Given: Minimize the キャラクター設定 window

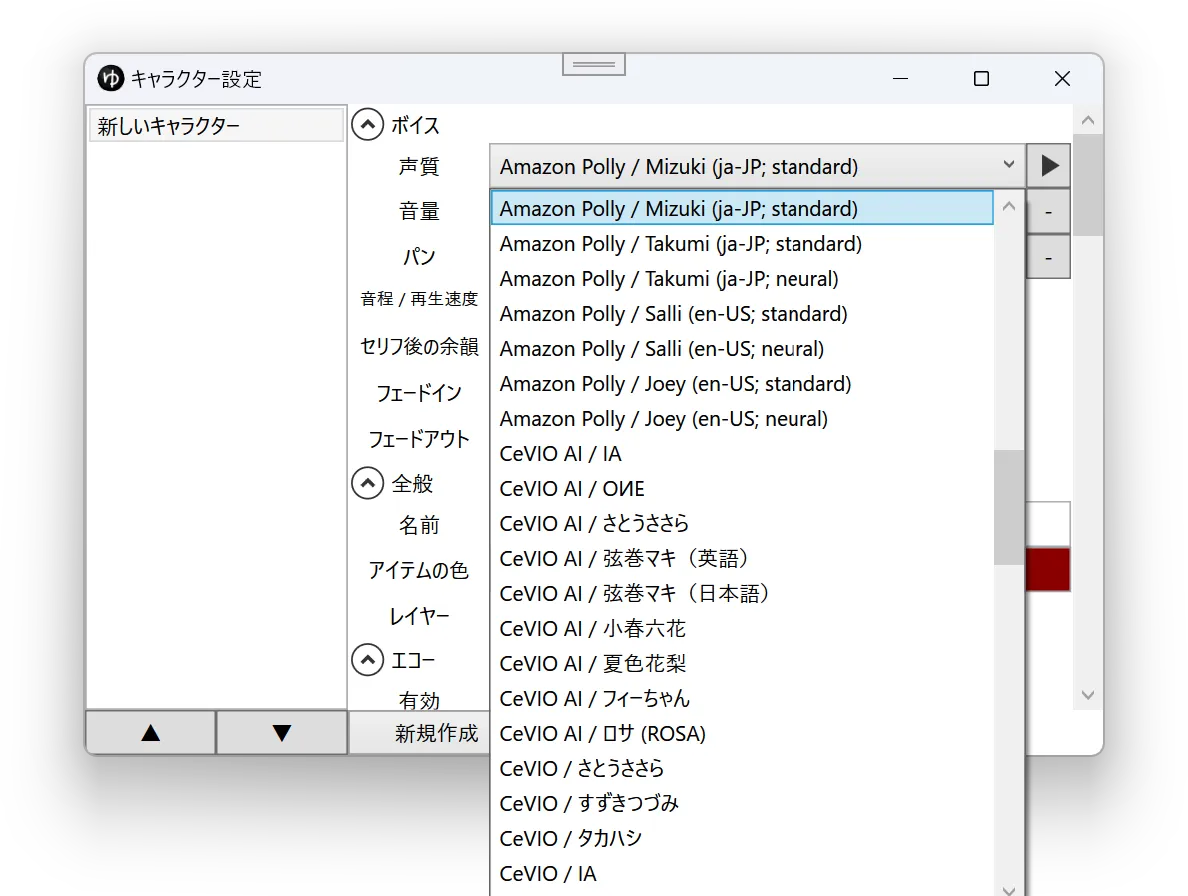Looking at the screenshot, I should [900, 79].
